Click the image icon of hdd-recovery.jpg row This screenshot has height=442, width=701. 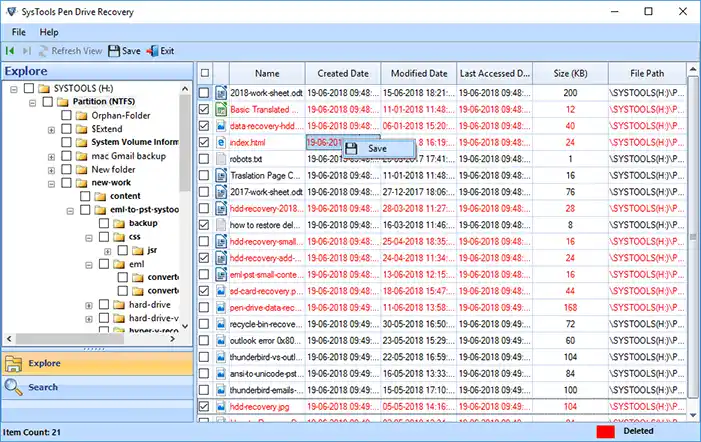[x=221, y=407]
